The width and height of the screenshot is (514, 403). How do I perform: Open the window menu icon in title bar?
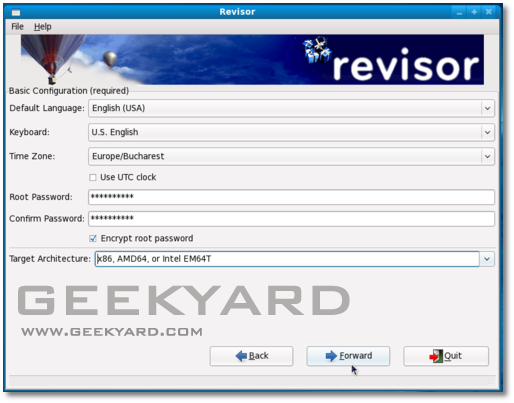click(x=16, y=13)
